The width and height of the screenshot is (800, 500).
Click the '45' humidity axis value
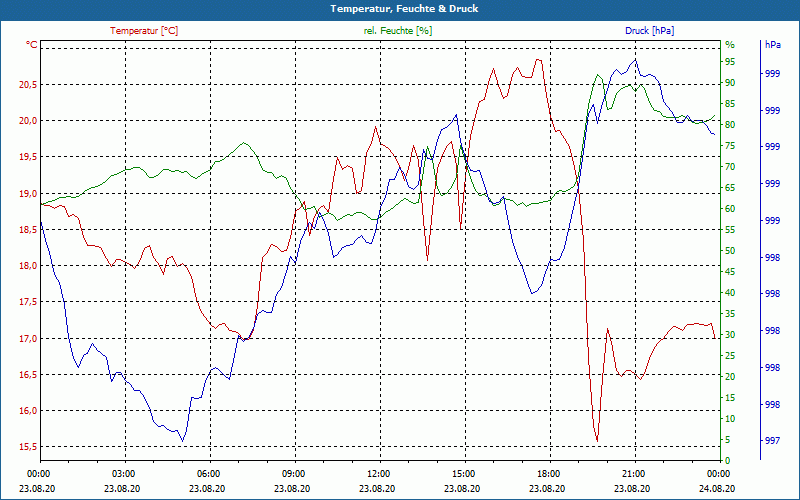(x=730, y=271)
